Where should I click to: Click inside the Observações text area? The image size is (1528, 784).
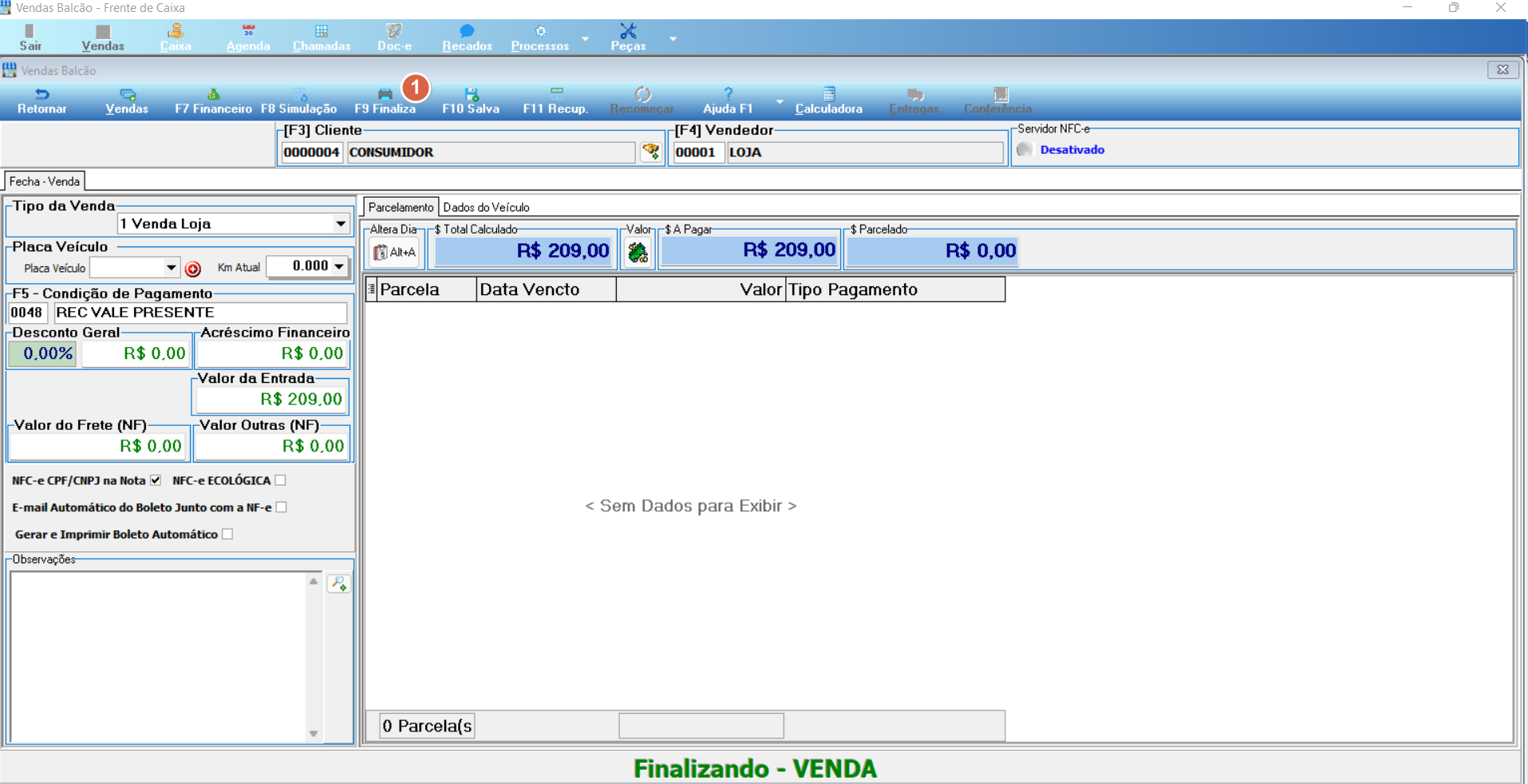click(x=157, y=656)
